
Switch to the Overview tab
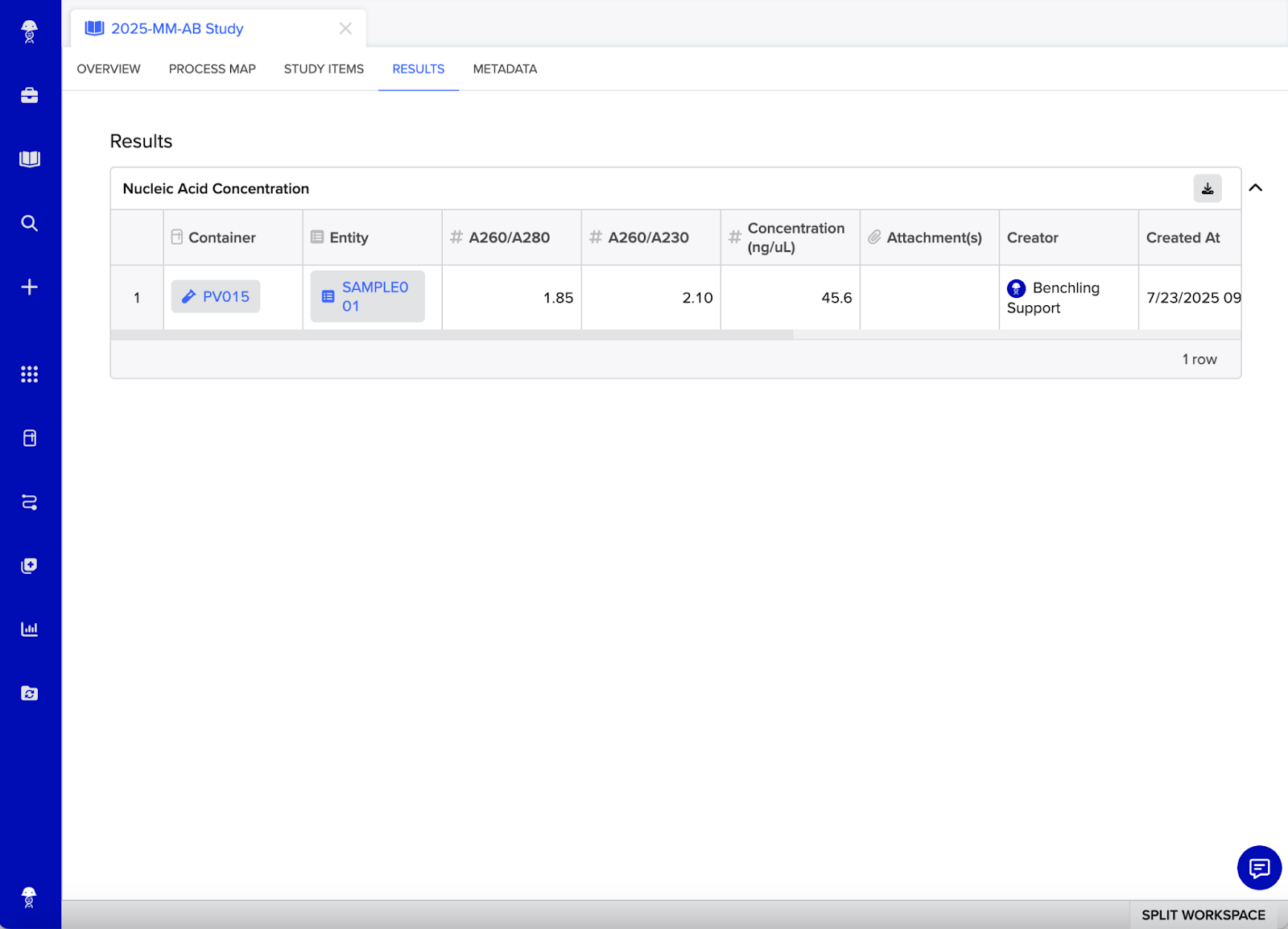(x=109, y=69)
